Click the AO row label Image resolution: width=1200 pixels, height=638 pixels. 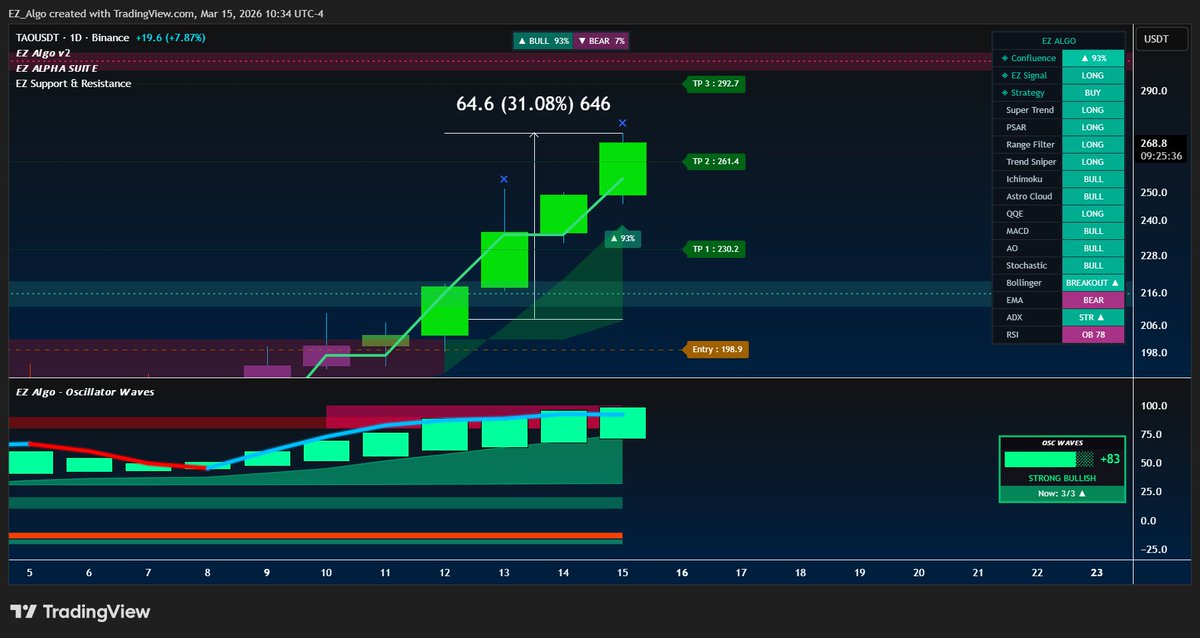[x=1012, y=248]
